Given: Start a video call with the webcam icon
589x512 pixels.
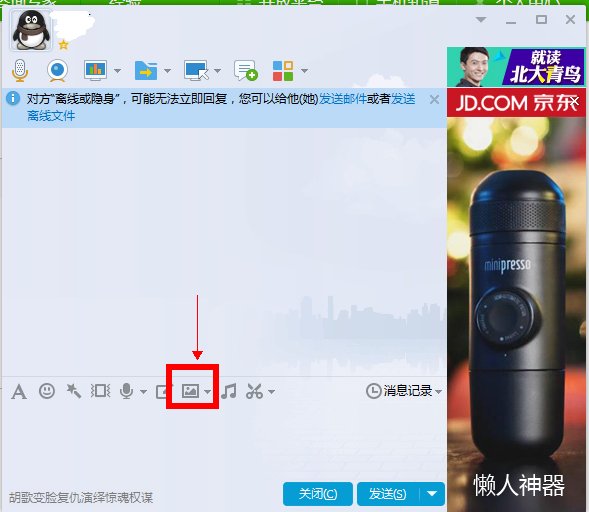Looking at the screenshot, I should tap(57, 70).
